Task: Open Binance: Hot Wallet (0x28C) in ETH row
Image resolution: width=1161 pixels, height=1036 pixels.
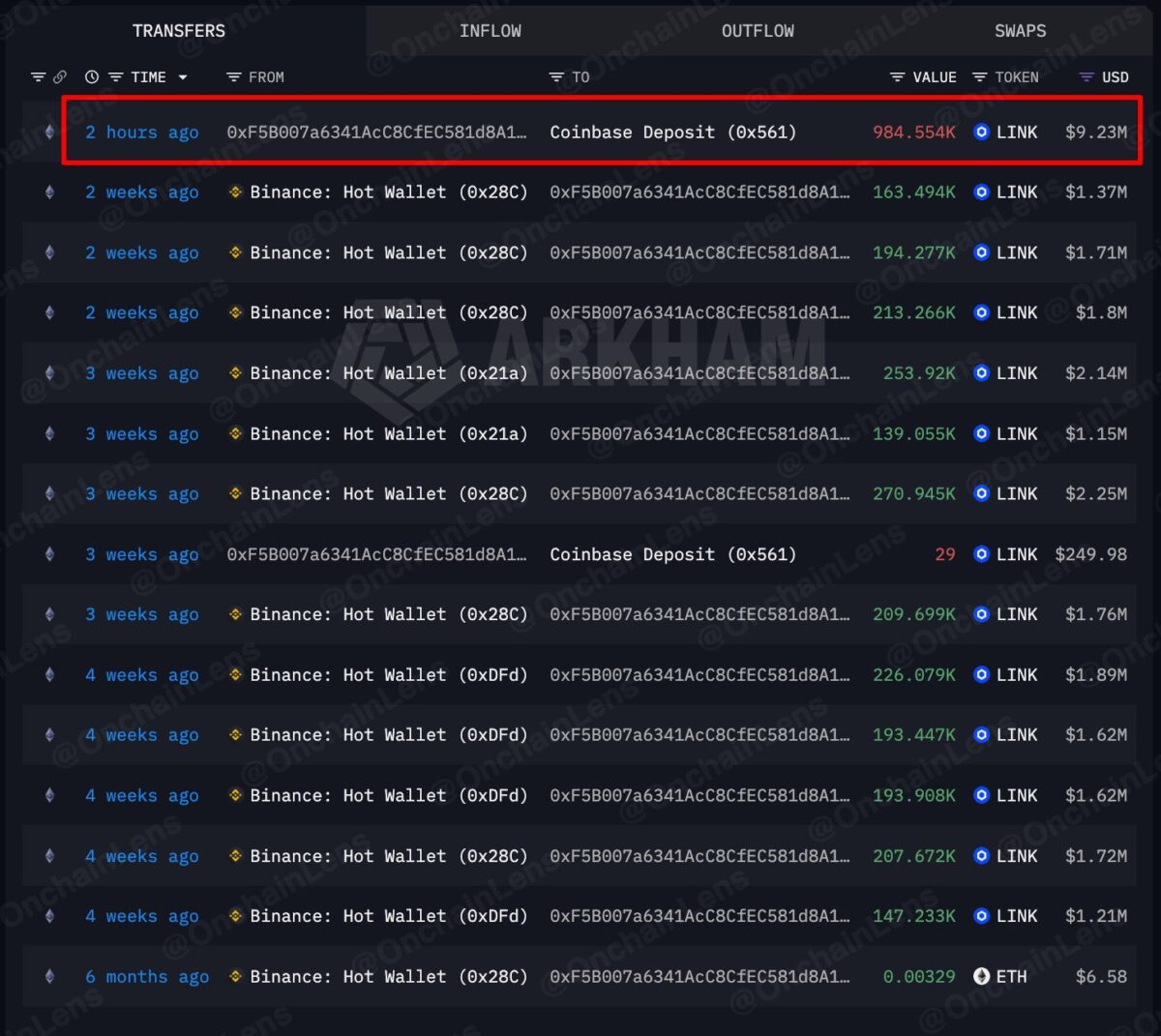Action: 389,977
